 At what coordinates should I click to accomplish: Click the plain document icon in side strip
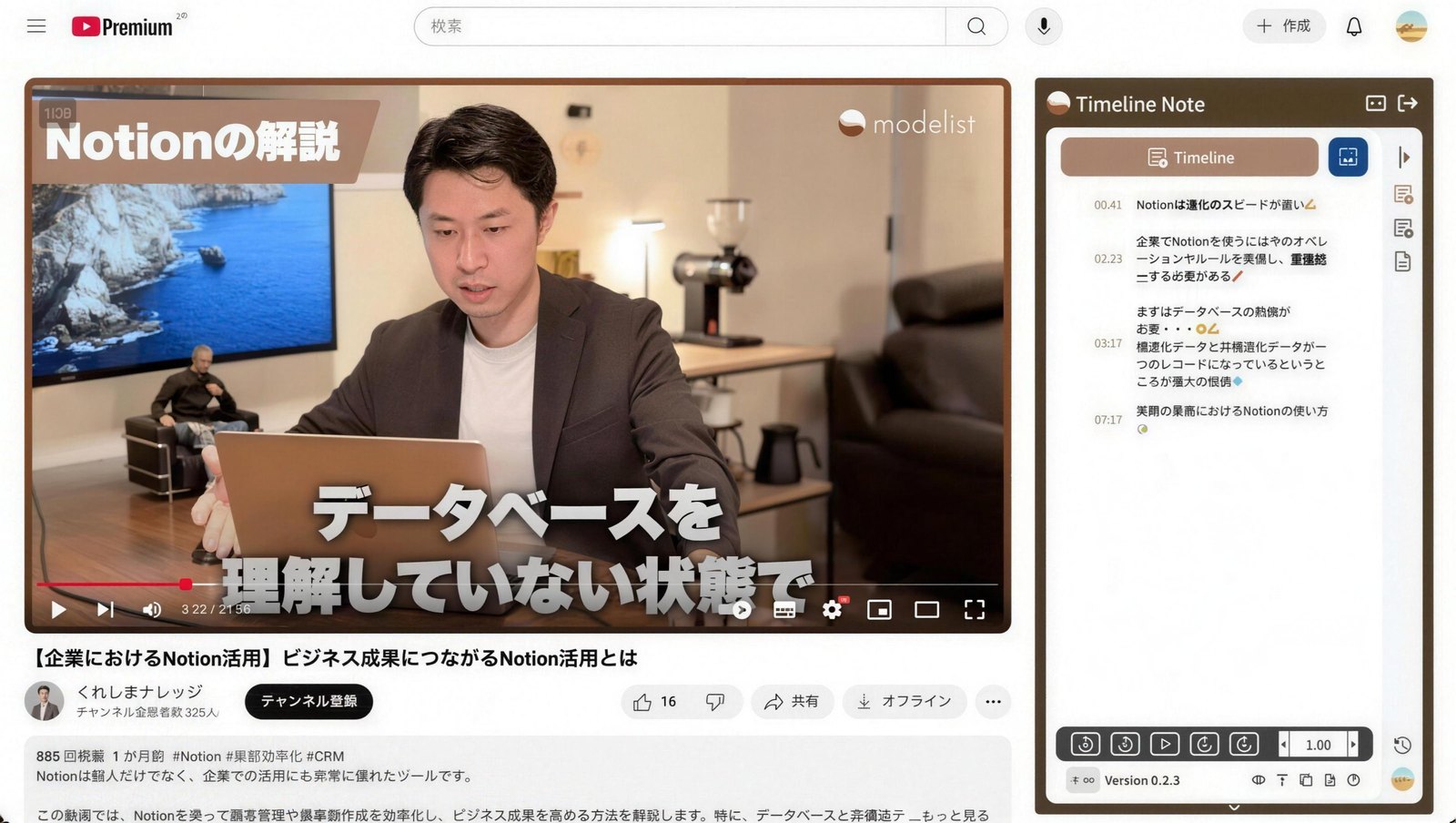[1403, 261]
